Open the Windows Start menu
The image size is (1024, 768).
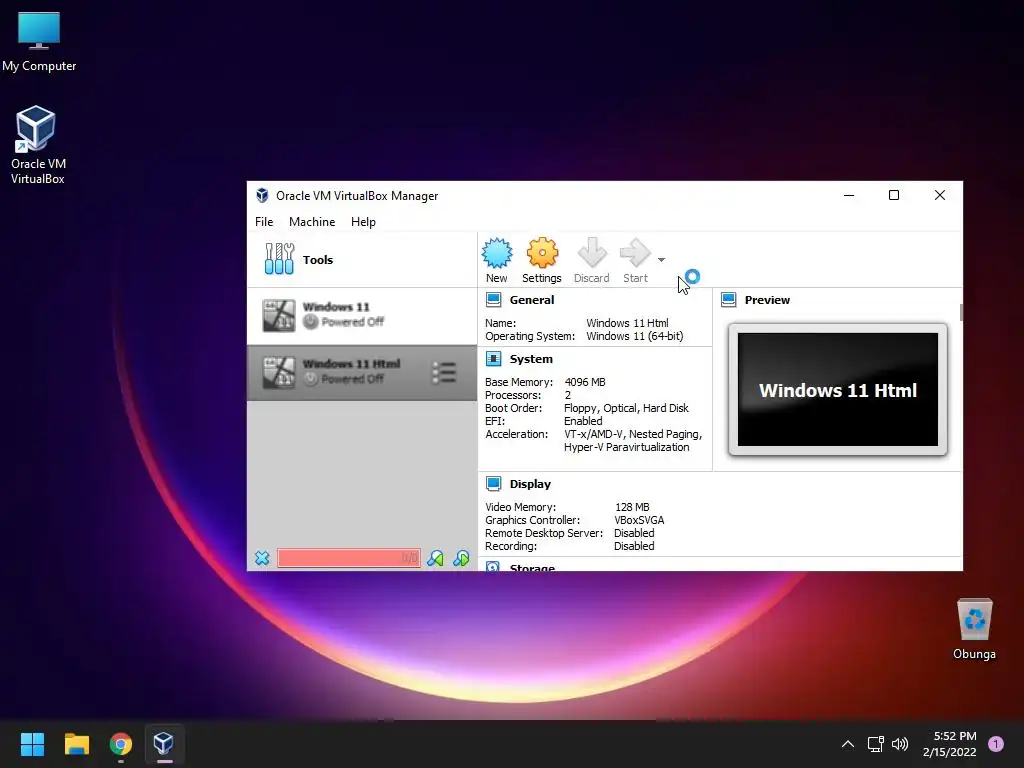32,744
